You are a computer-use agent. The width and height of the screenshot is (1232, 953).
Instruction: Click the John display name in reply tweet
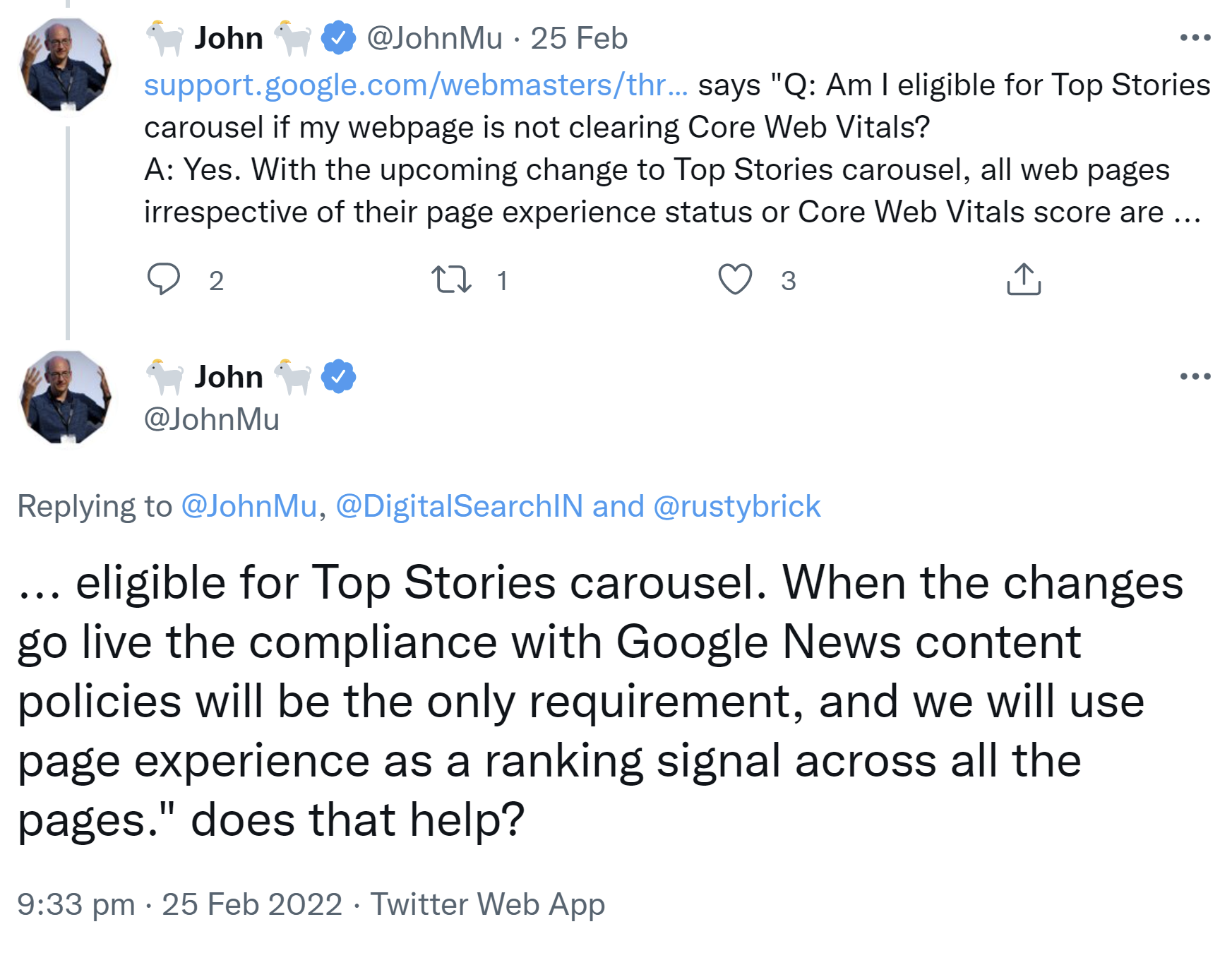tap(229, 377)
